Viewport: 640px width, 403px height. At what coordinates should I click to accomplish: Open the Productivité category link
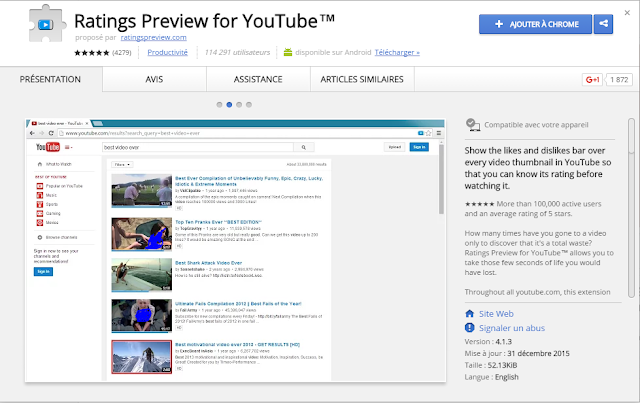pyautogui.click(x=167, y=52)
